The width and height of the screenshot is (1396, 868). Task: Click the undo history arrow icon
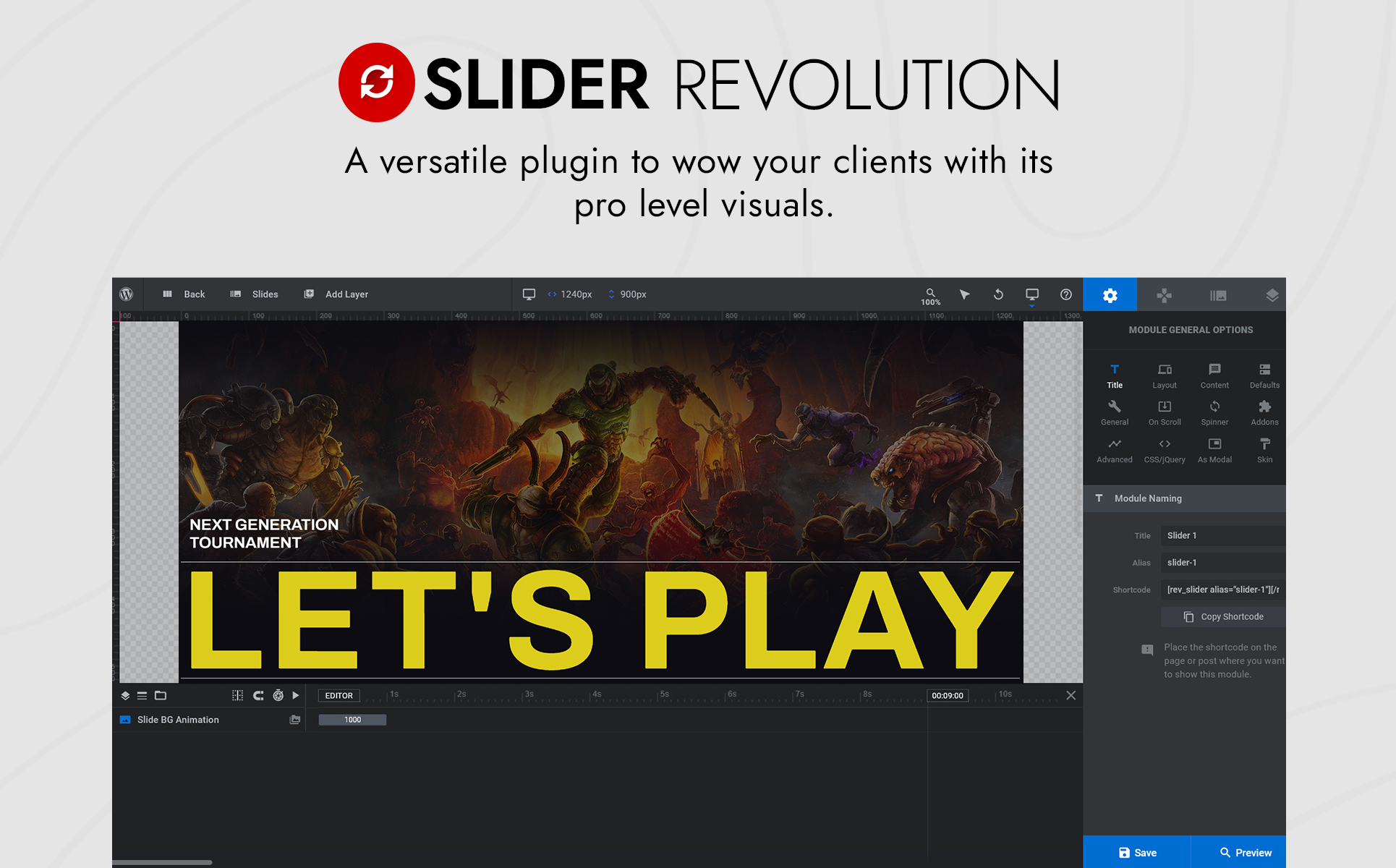998,294
